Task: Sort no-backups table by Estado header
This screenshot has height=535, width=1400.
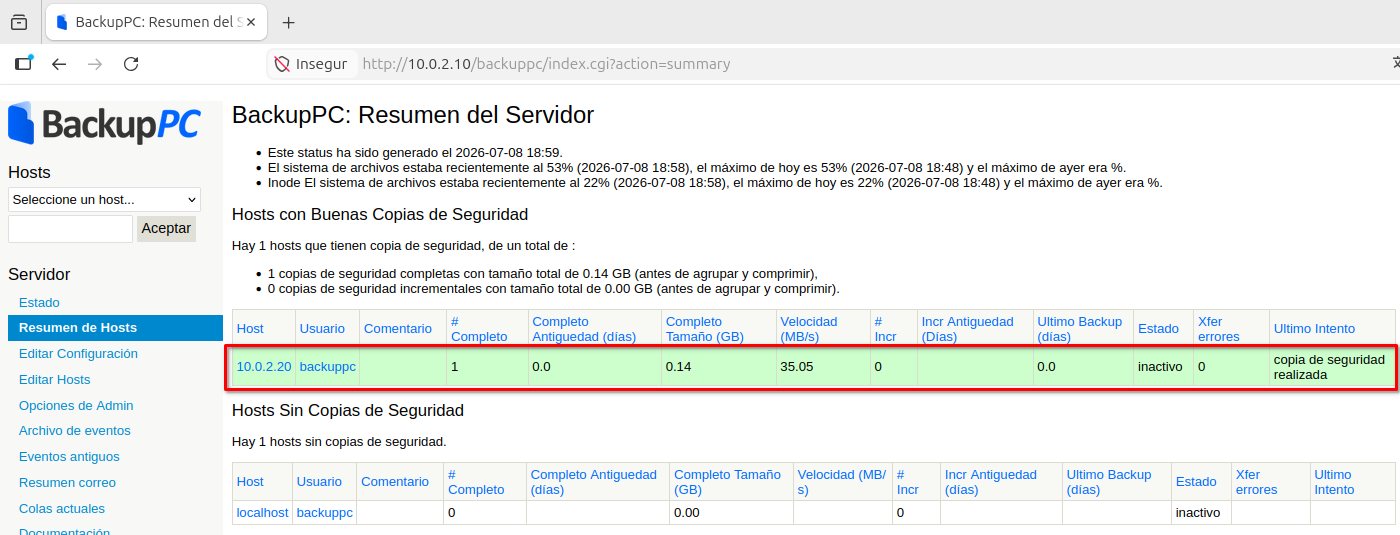Action: 1196,482
